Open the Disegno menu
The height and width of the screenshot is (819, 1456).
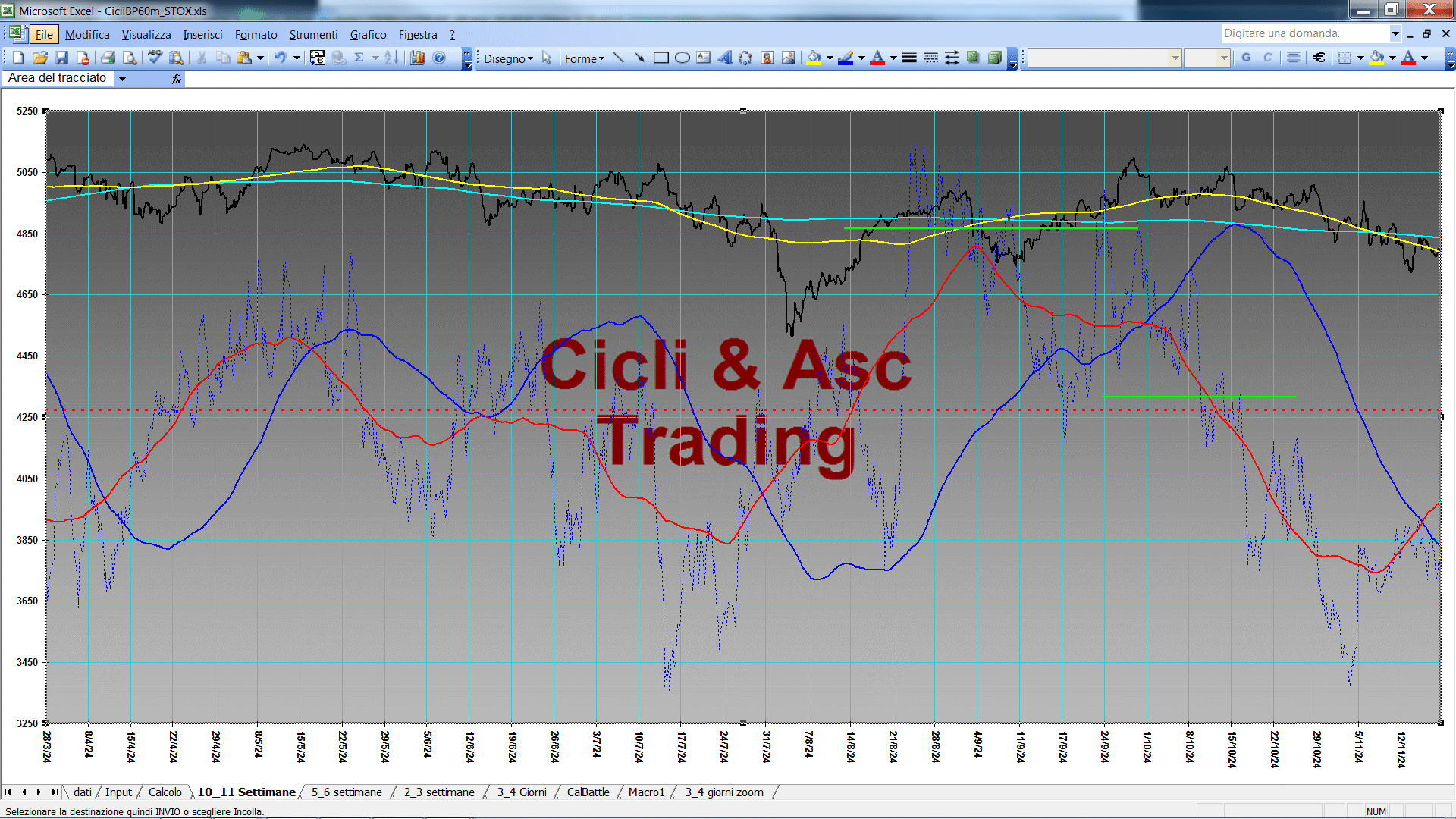pyautogui.click(x=508, y=58)
